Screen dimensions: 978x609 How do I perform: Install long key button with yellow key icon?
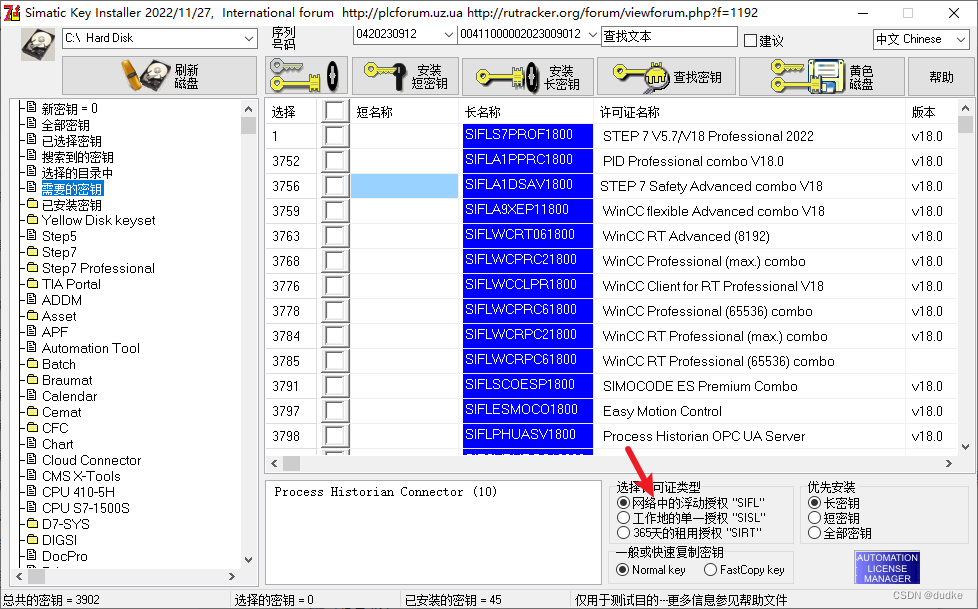tap(528, 76)
